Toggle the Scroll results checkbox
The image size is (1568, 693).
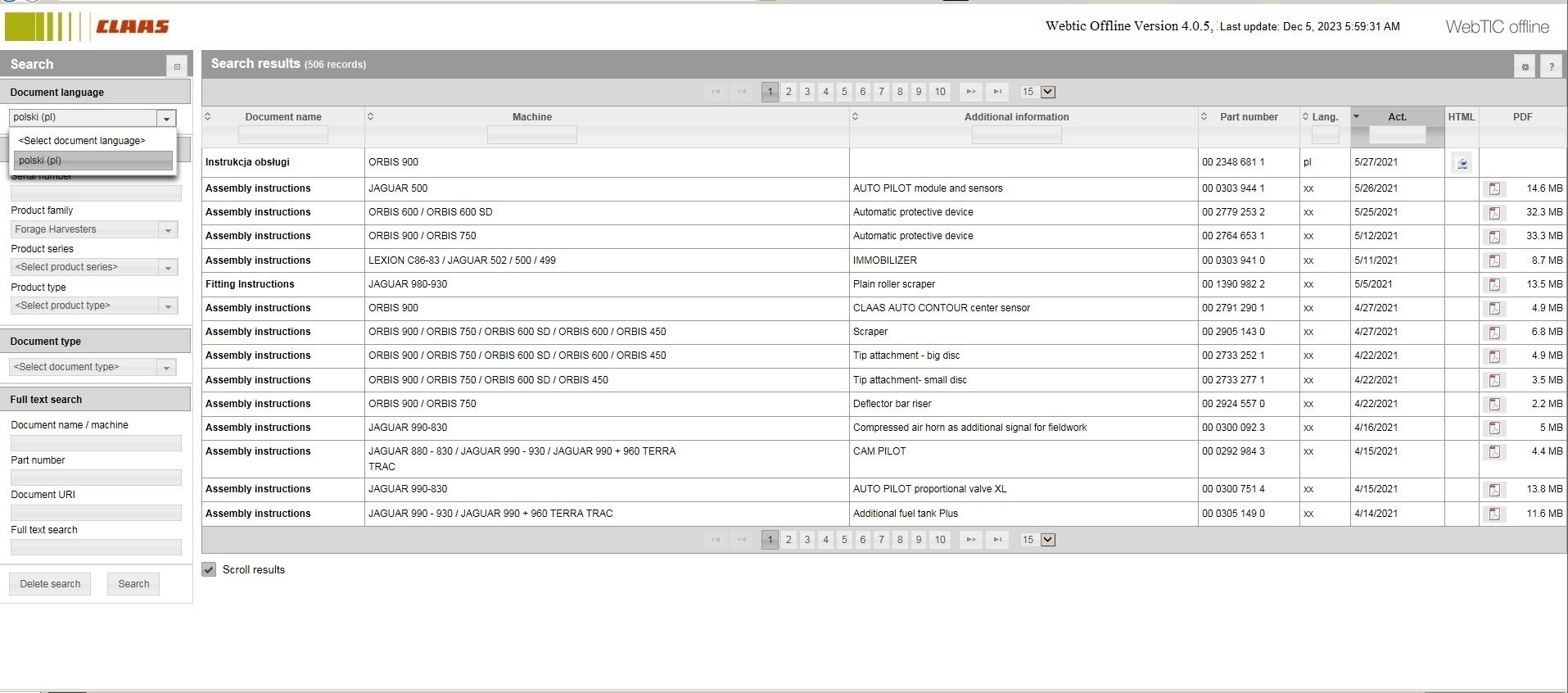pyautogui.click(x=209, y=569)
